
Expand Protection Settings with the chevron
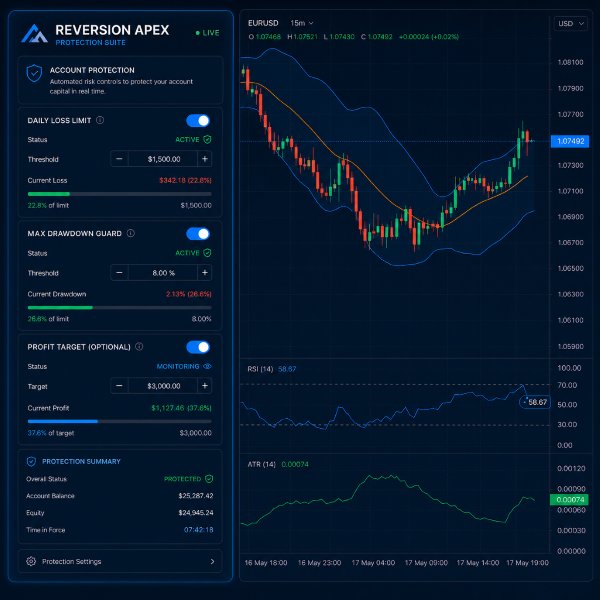tap(212, 561)
